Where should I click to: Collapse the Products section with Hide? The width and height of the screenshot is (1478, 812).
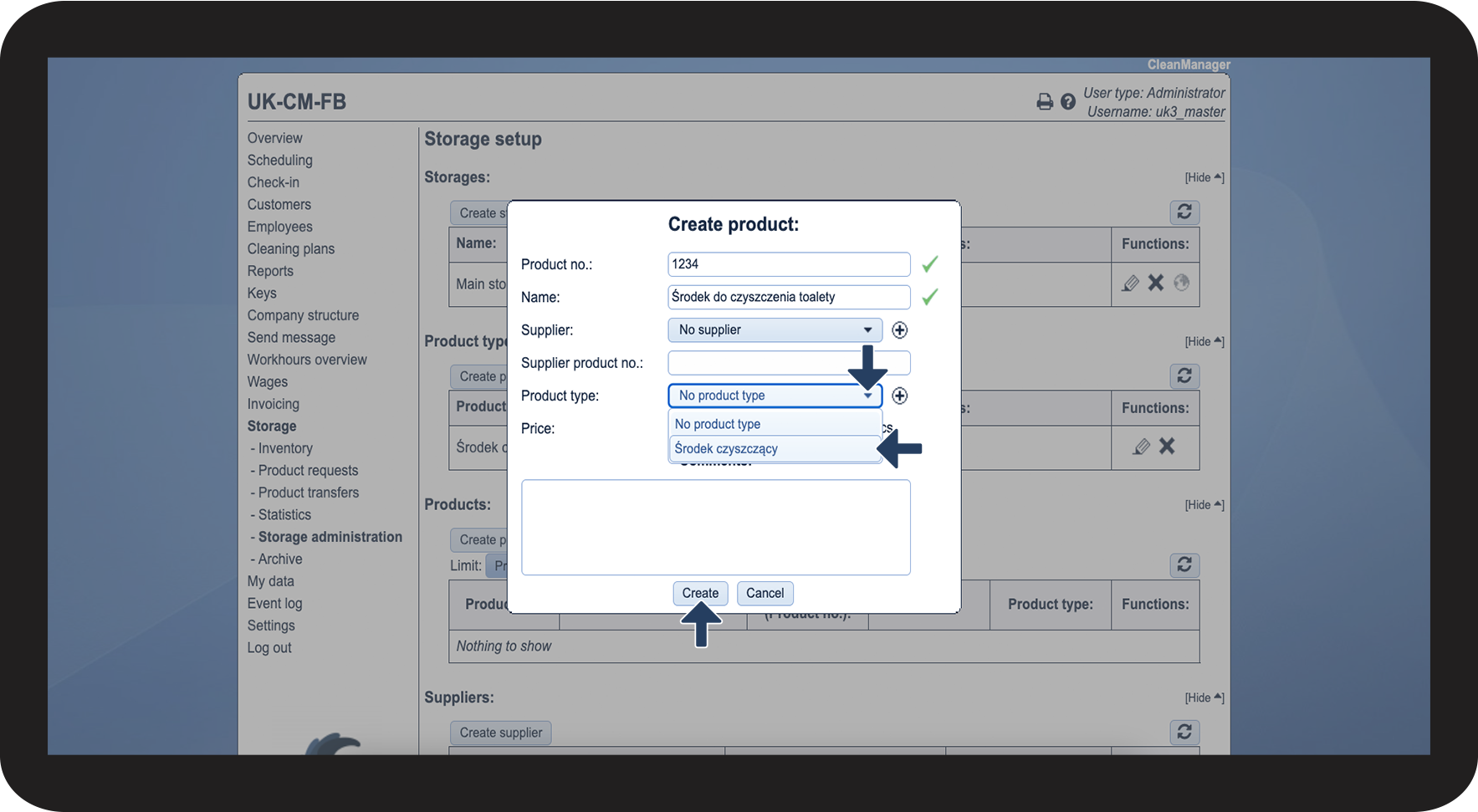point(1204,505)
